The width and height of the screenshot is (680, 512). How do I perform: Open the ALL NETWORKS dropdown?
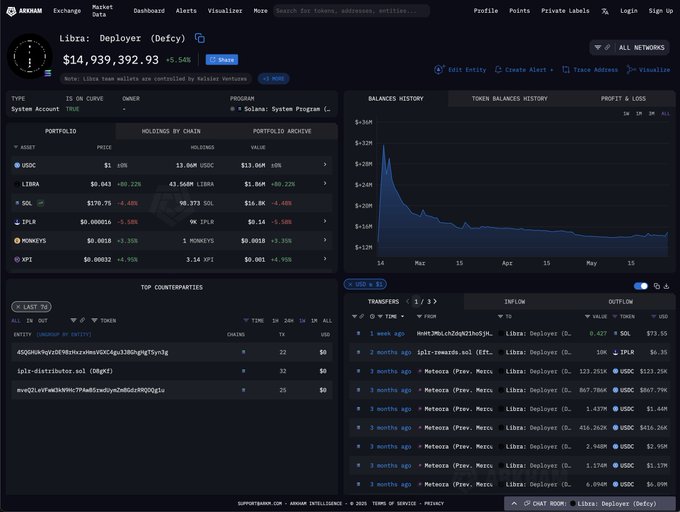click(629, 47)
